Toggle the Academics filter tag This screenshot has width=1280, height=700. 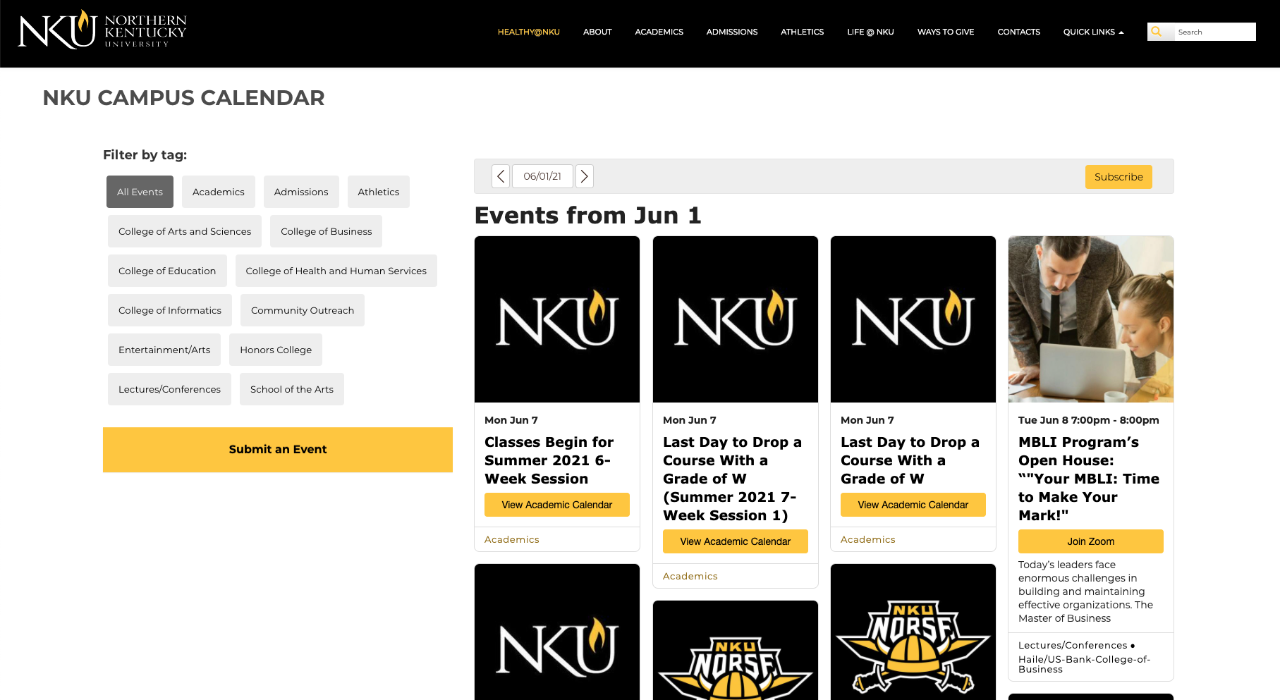[218, 191]
